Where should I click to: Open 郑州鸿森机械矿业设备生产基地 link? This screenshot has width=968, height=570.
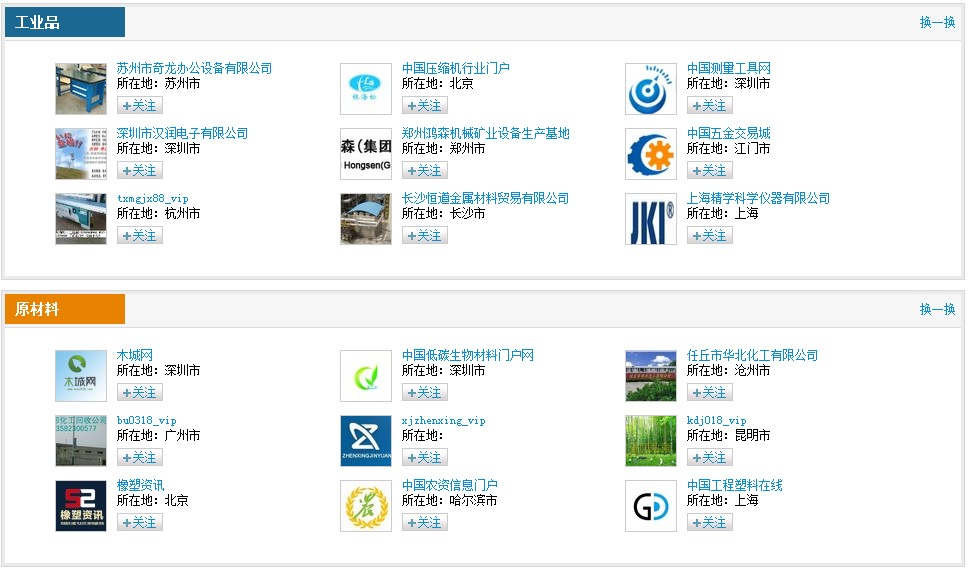pos(485,133)
